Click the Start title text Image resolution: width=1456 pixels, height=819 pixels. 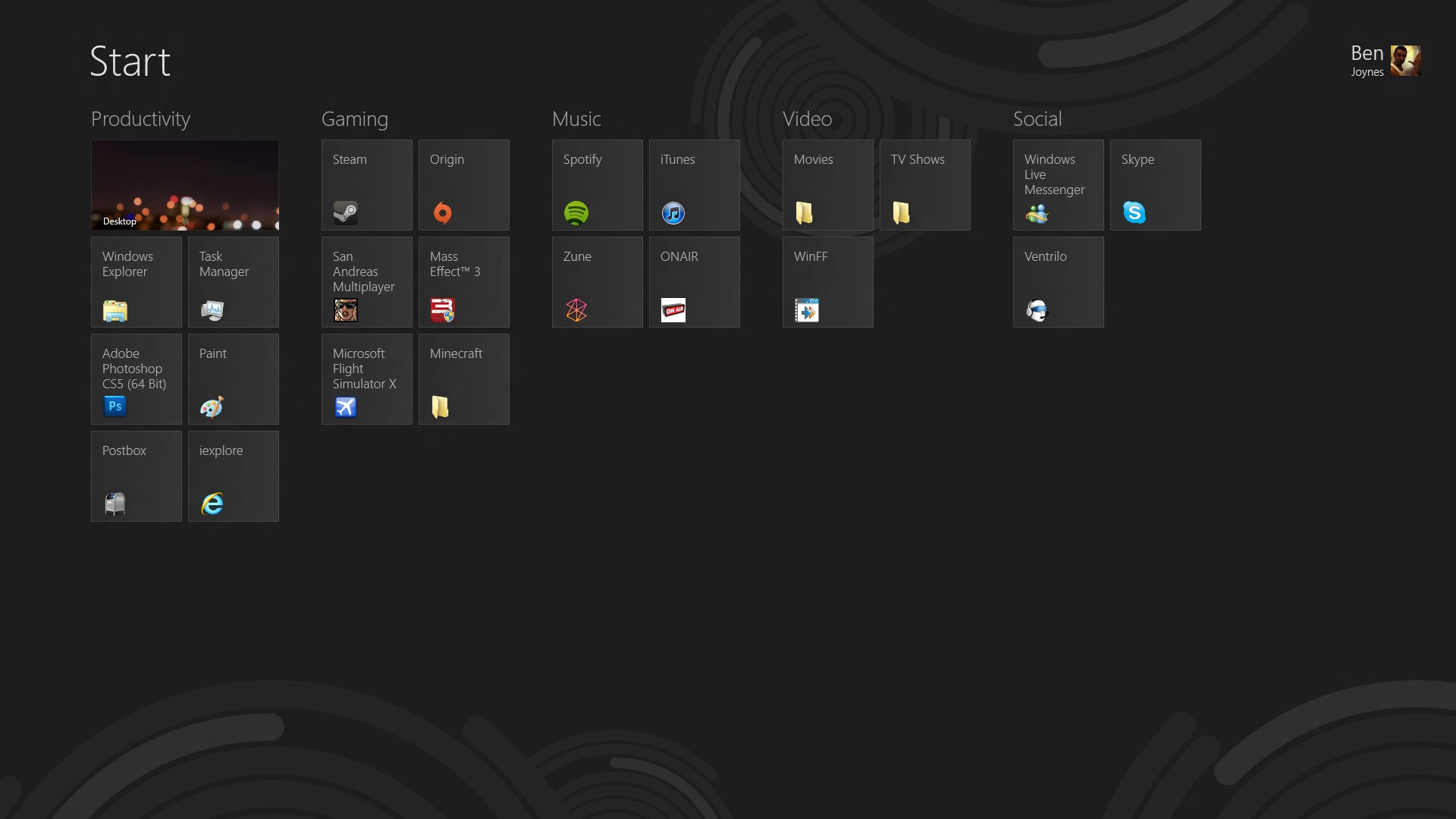tap(130, 61)
